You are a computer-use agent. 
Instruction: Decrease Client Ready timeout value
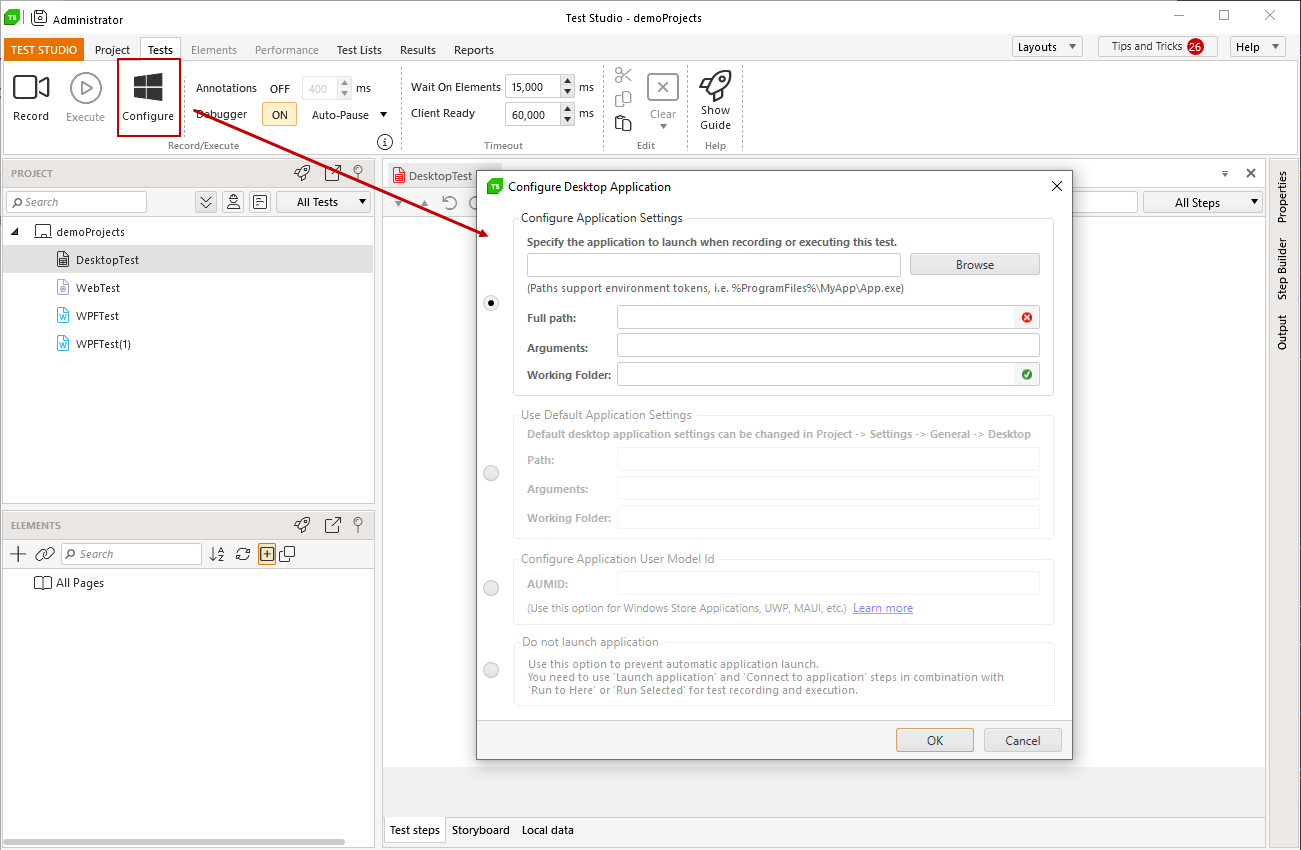pyautogui.click(x=568, y=119)
